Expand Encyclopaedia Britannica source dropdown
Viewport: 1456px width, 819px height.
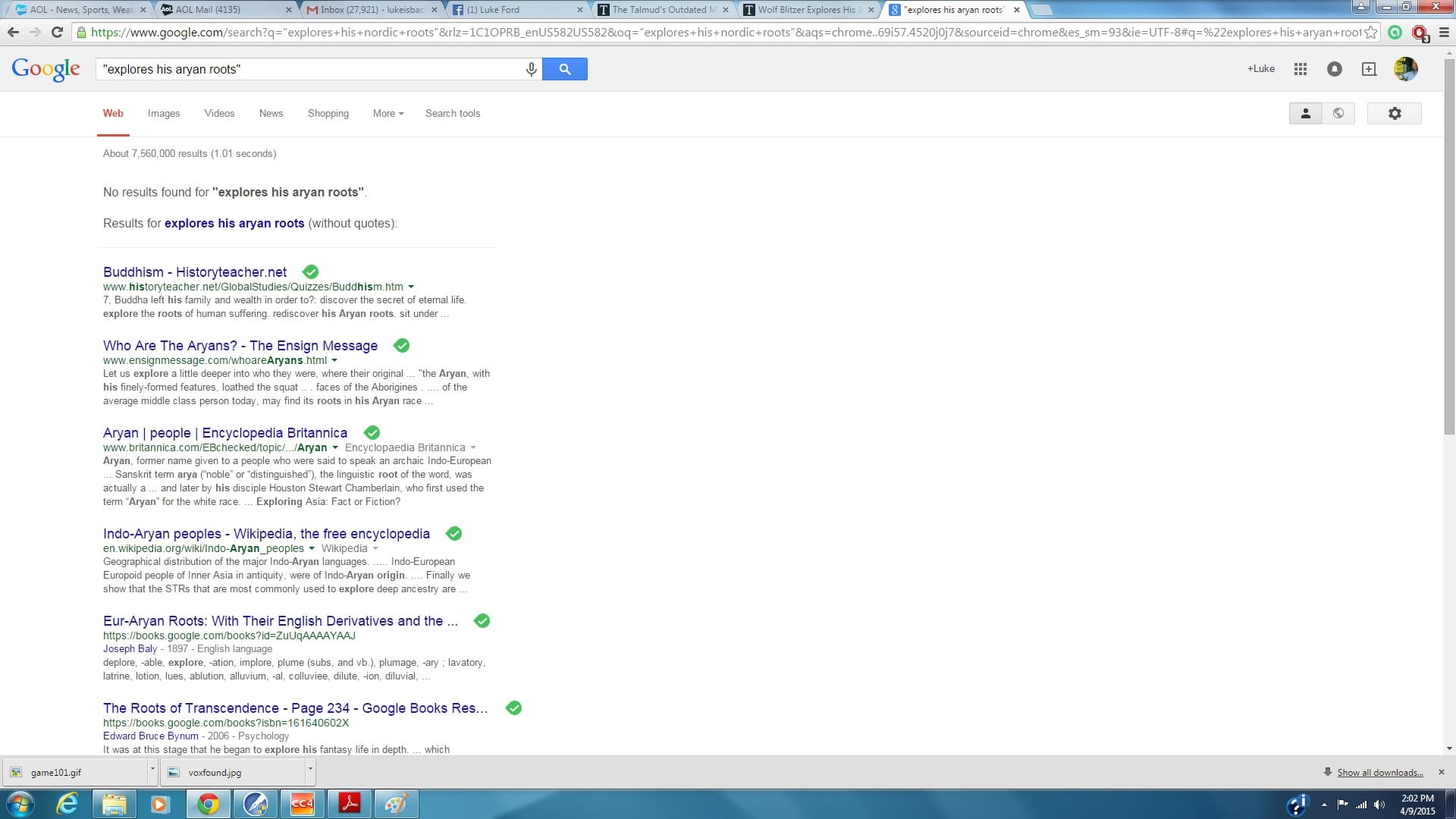tap(473, 447)
